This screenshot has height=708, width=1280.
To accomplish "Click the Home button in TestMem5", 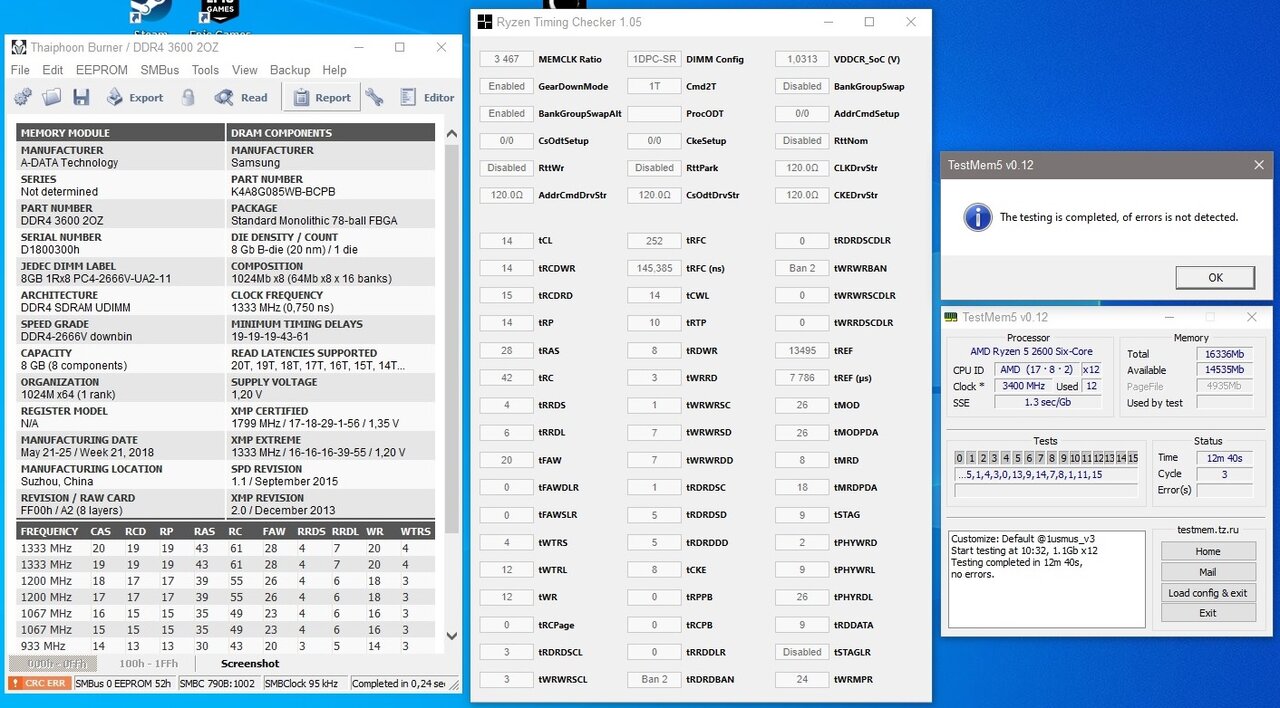I will (1208, 551).
